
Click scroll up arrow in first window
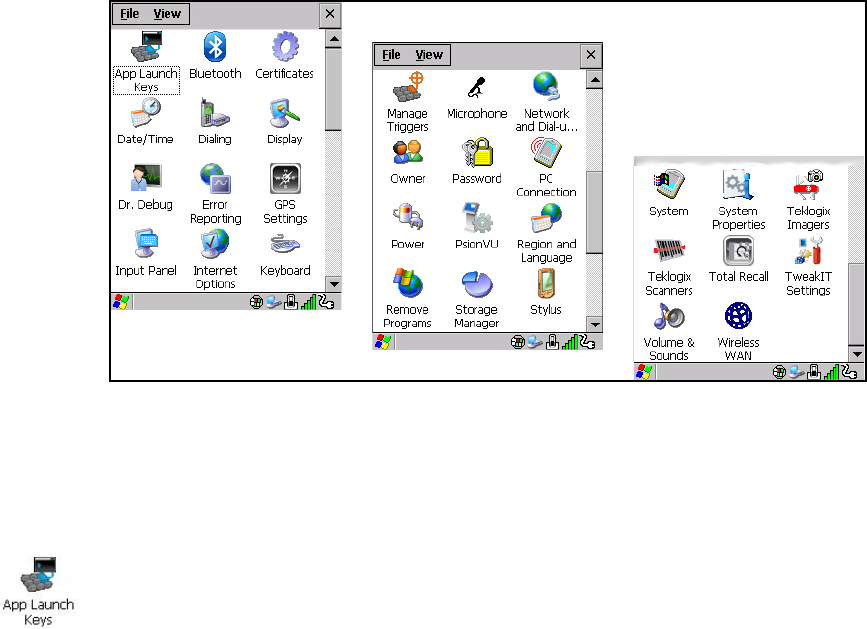tap(333, 39)
